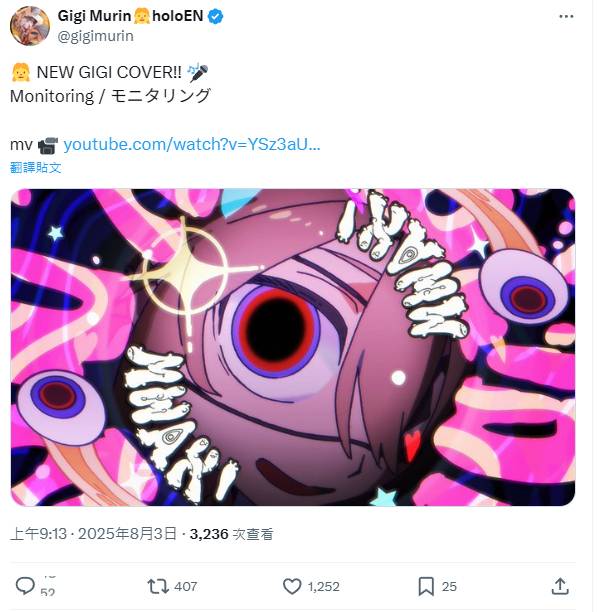Like the post with the heart icon

pos(292,586)
